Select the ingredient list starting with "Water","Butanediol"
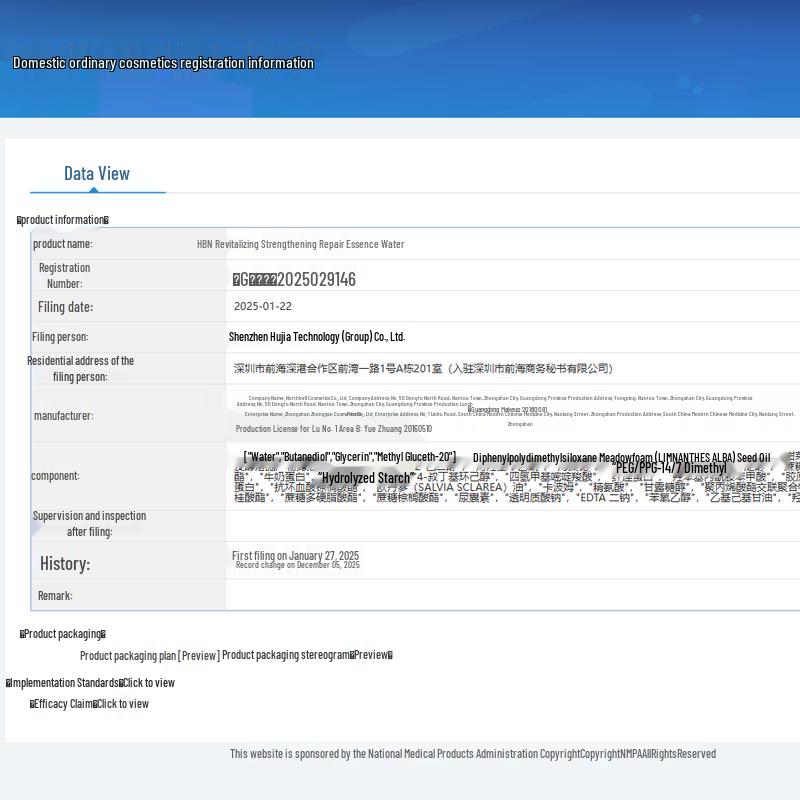 click(349, 457)
